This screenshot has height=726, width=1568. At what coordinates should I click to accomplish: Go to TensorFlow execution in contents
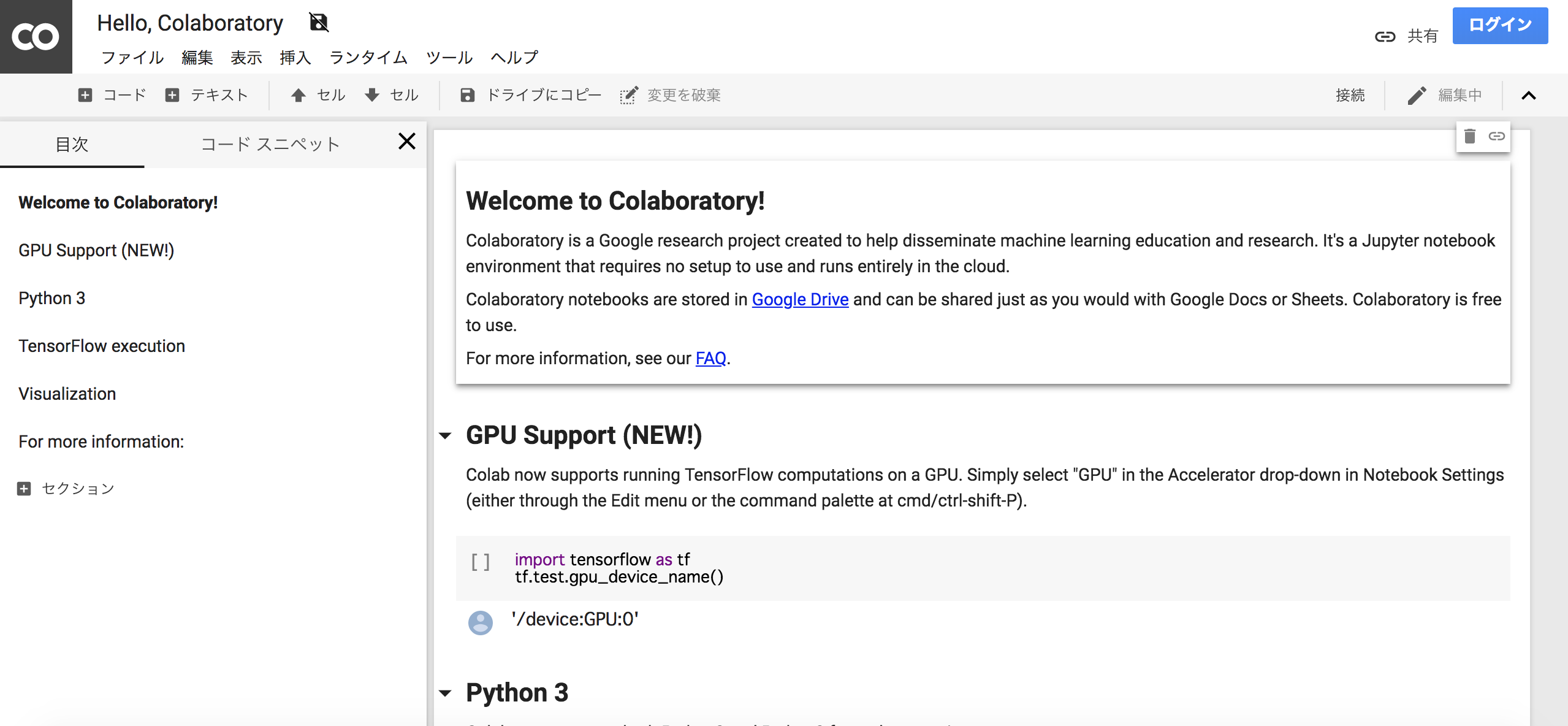click(x=102, y=346)
